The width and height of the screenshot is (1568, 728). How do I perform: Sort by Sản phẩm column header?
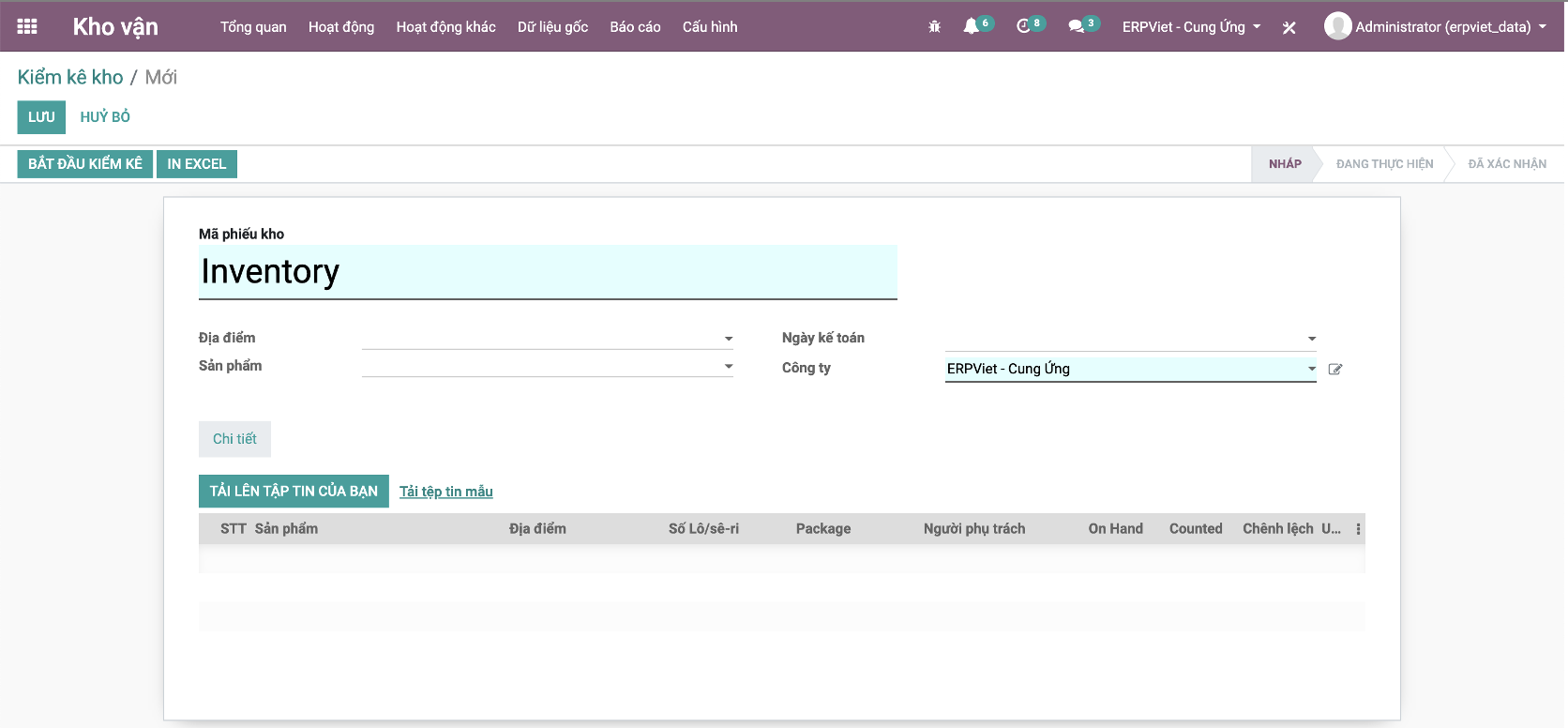[286, 529]
